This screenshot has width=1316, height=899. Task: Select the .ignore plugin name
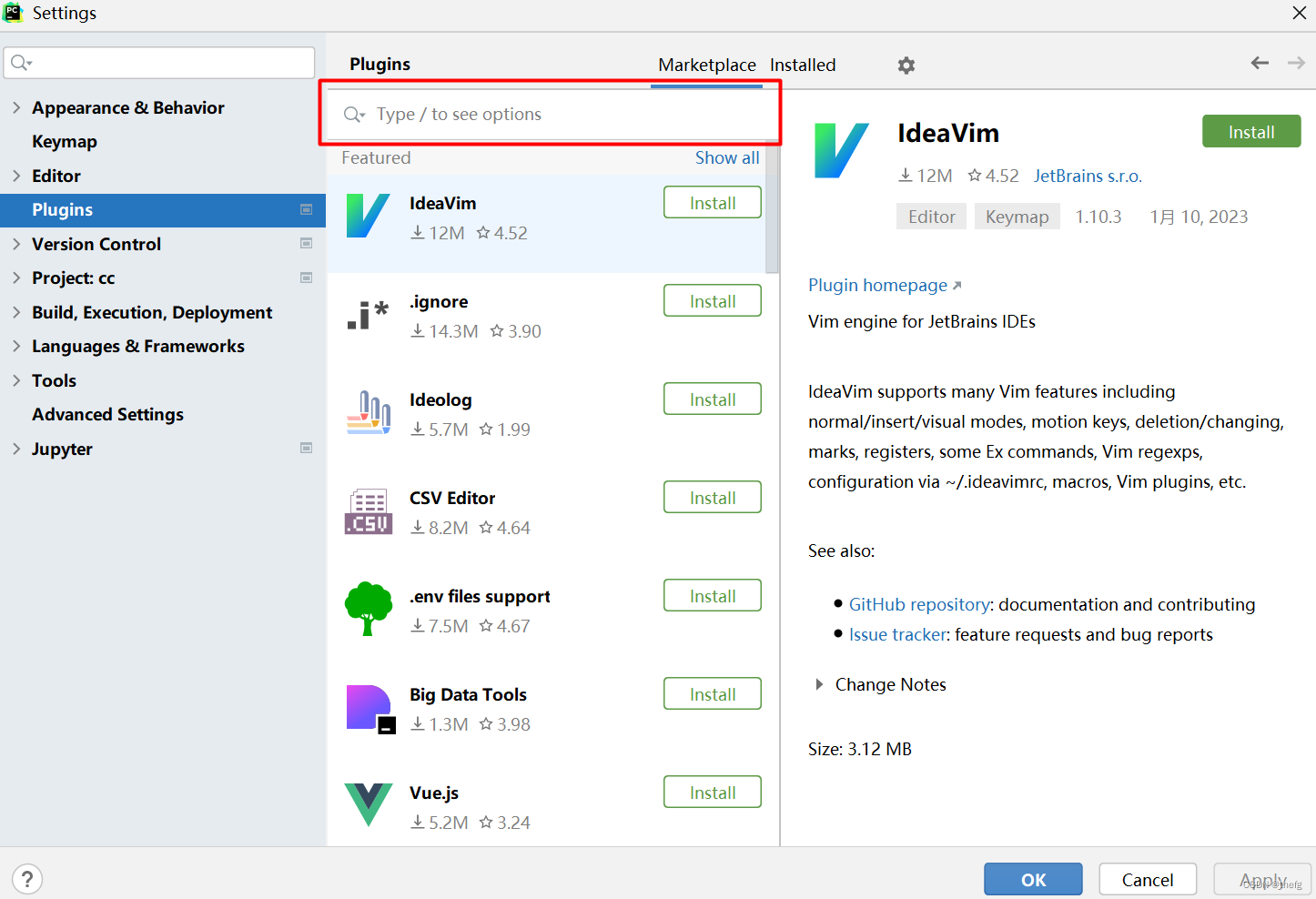439,301
